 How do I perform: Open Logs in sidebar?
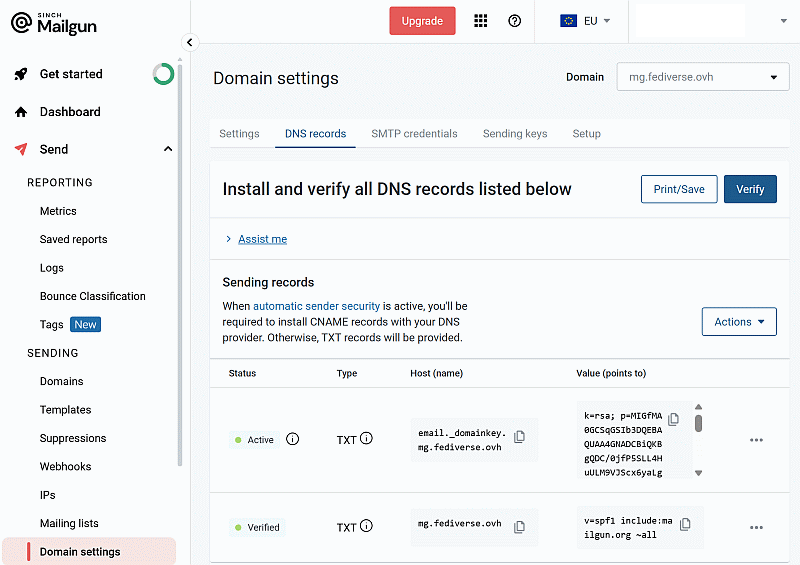pos(52,268)
